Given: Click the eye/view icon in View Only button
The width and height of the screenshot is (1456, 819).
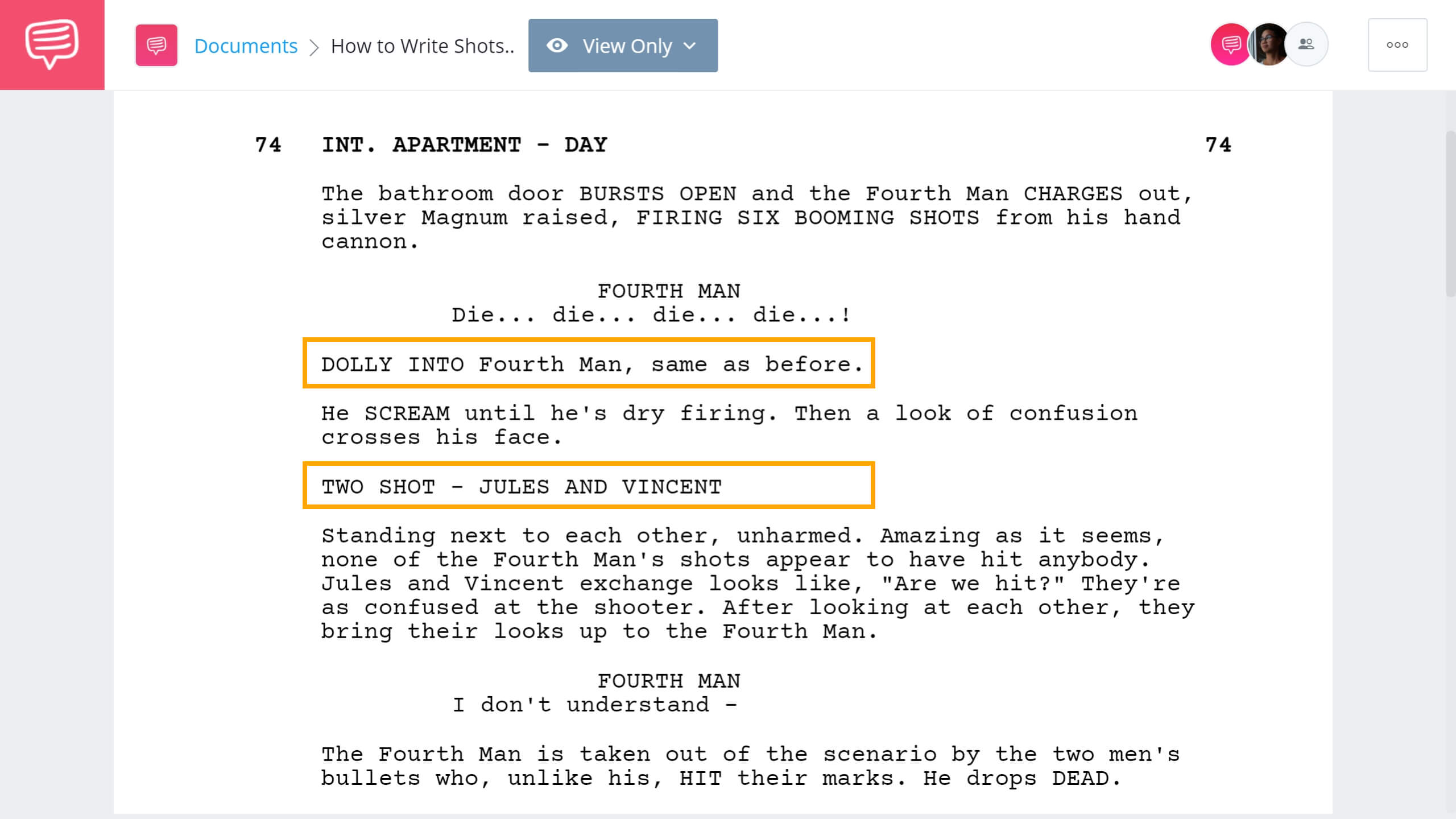Looking at the screenshot, I should pos(558,45).
